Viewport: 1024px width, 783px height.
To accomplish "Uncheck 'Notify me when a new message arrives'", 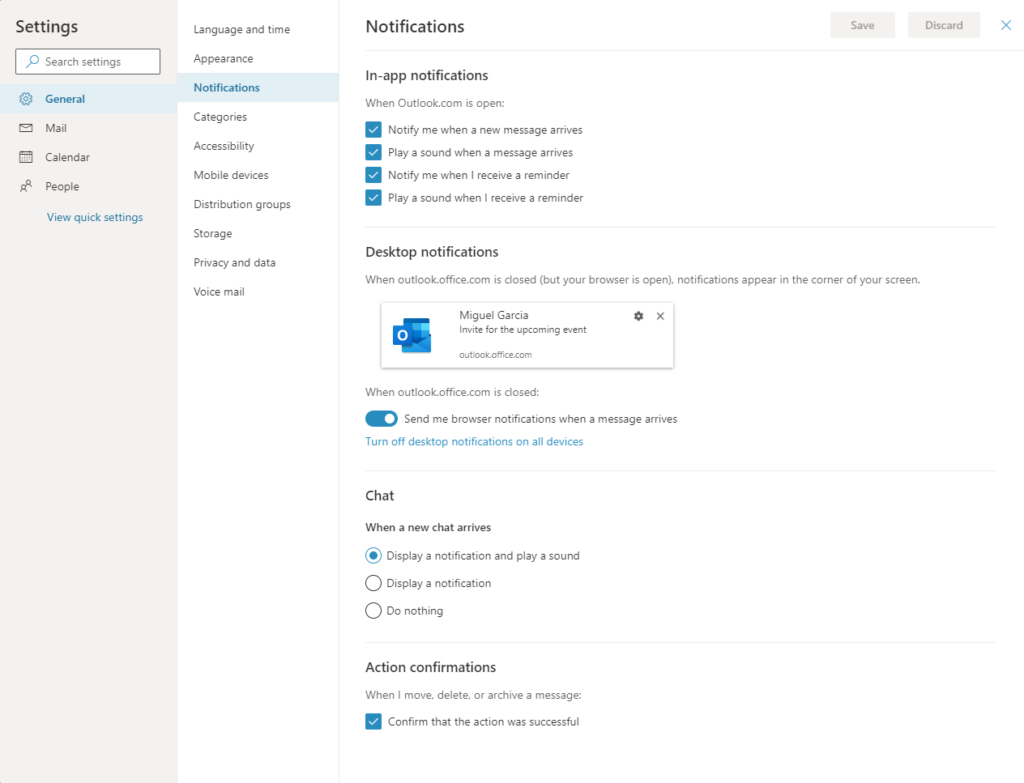I will (373, 129).
